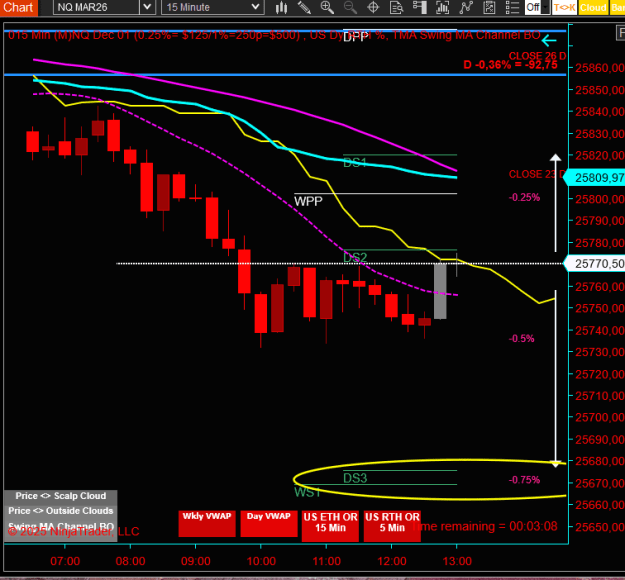Image resolution: width=625 pixels, height=580 pixels.
Task: Click the DS2 pivot label
Action: click(355, 258)
